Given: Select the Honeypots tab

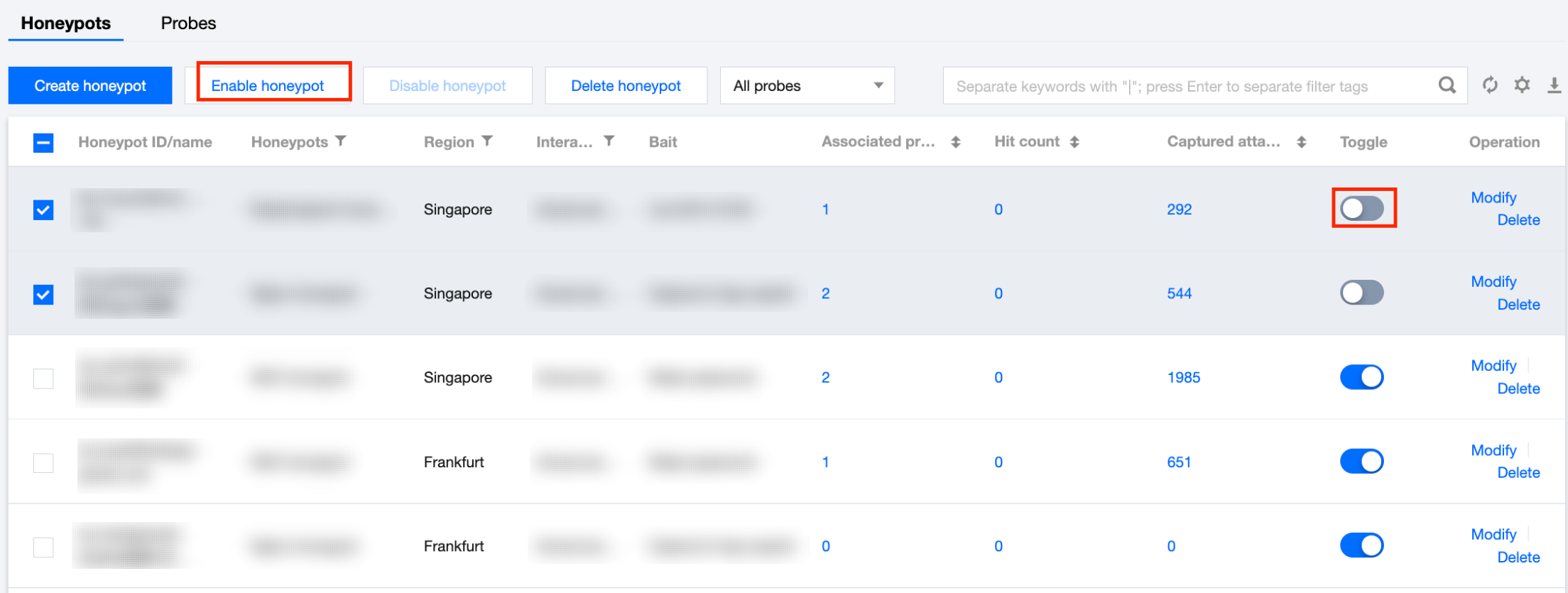Looking at the screenshot, I should (x=66, y=23).
